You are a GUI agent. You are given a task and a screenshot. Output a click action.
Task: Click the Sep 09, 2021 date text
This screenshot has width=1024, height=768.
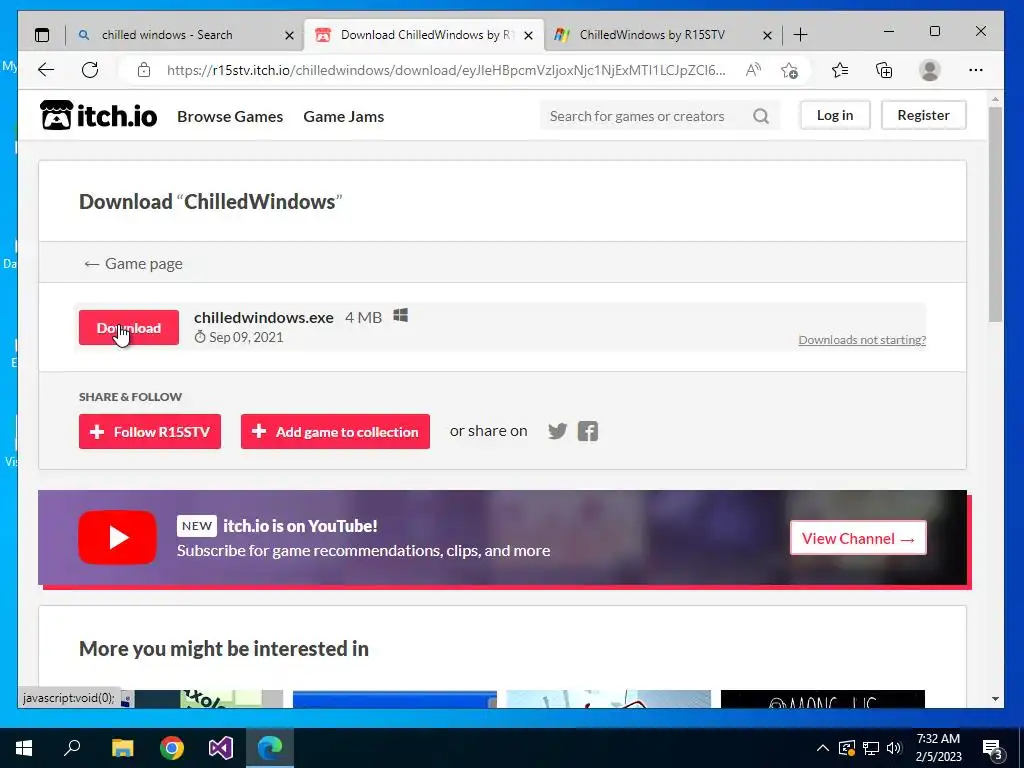[246, 337]
